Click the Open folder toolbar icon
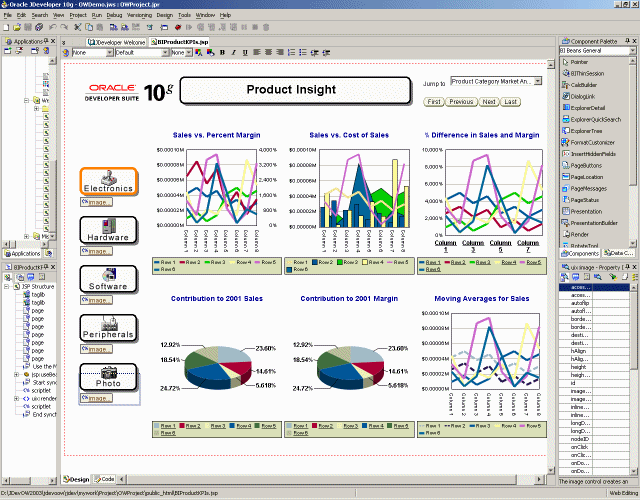 [x=17, y=27]
